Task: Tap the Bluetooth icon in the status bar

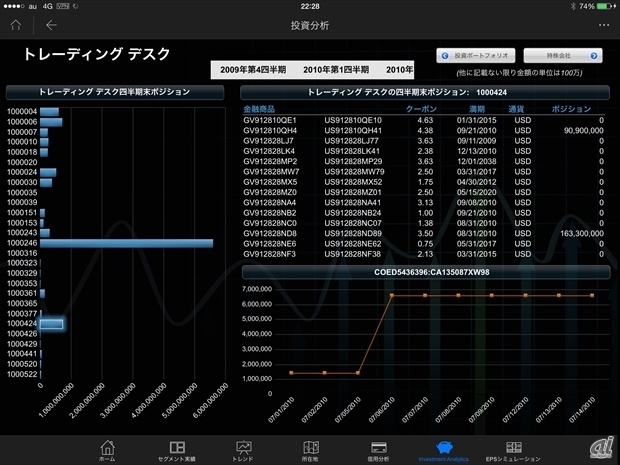Action: [x=573, y=6]
